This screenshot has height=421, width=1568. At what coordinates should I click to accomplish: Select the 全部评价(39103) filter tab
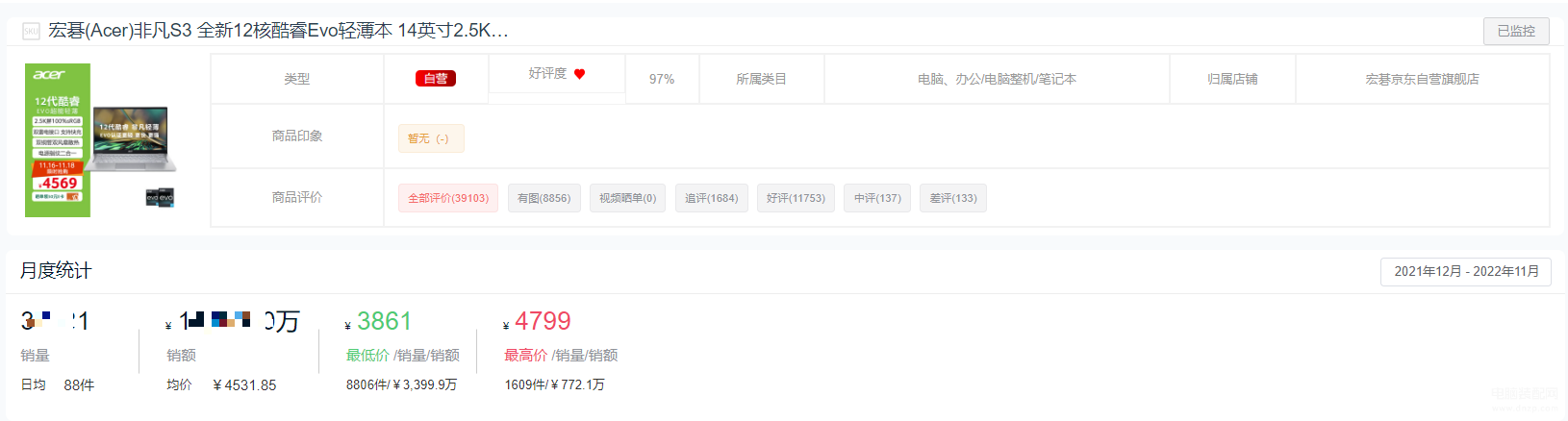(x=448, y=198)
